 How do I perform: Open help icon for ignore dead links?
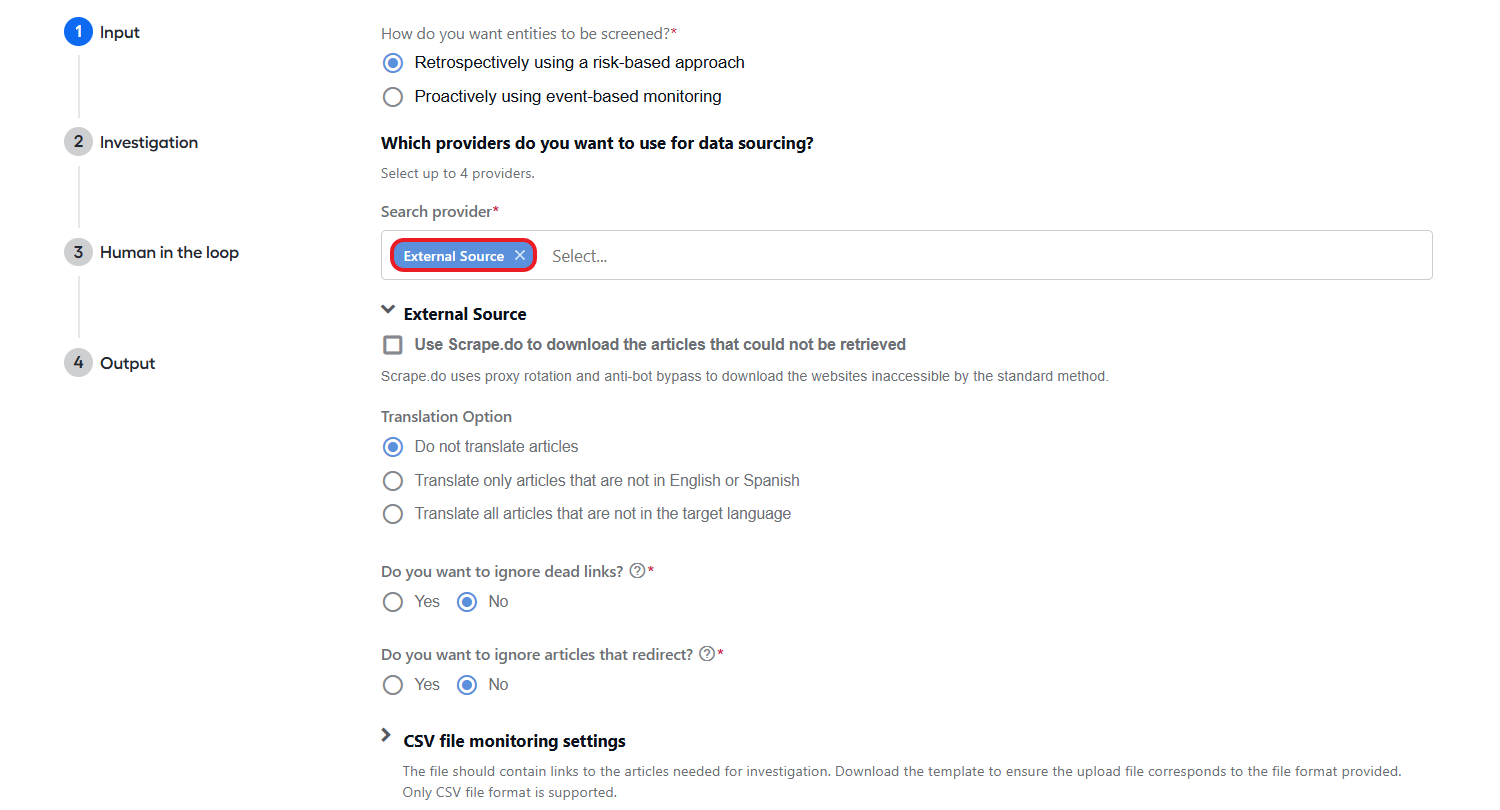pyautogui.click(x=637, y=571)
